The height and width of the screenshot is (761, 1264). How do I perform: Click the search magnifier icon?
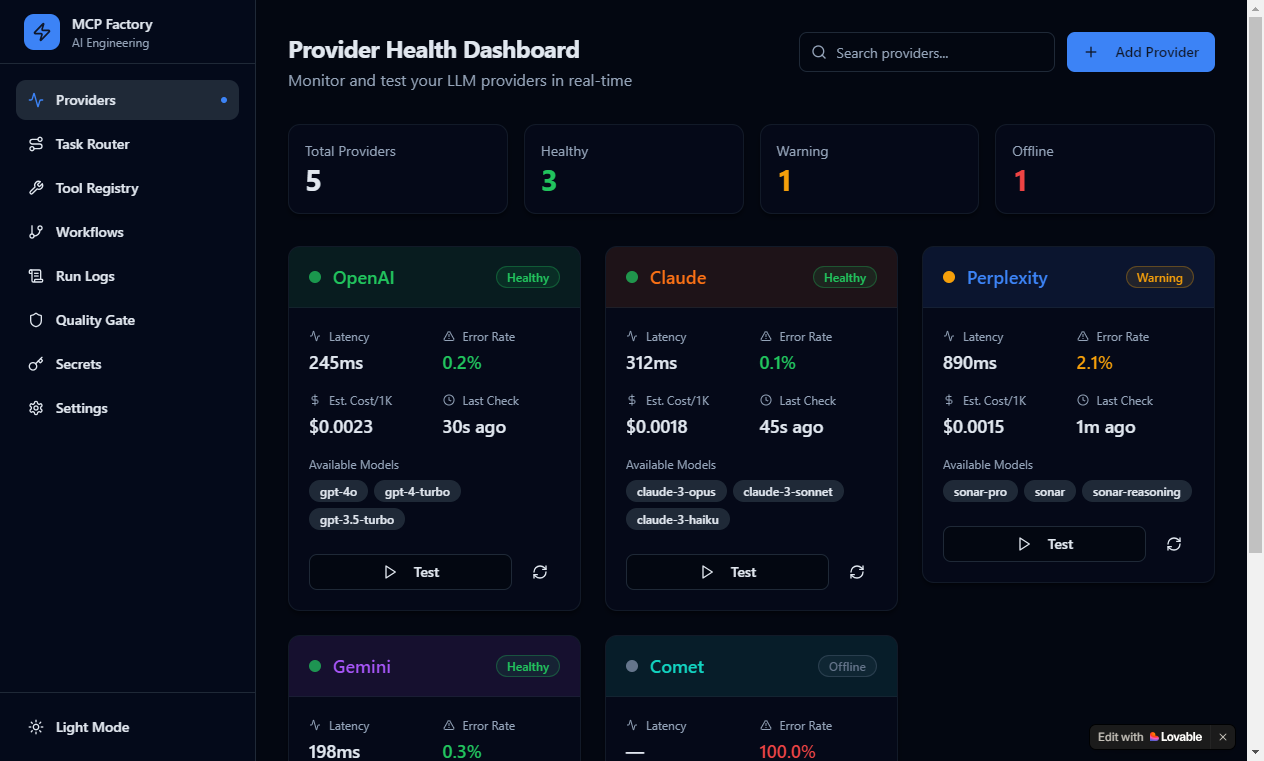point(819,52)
